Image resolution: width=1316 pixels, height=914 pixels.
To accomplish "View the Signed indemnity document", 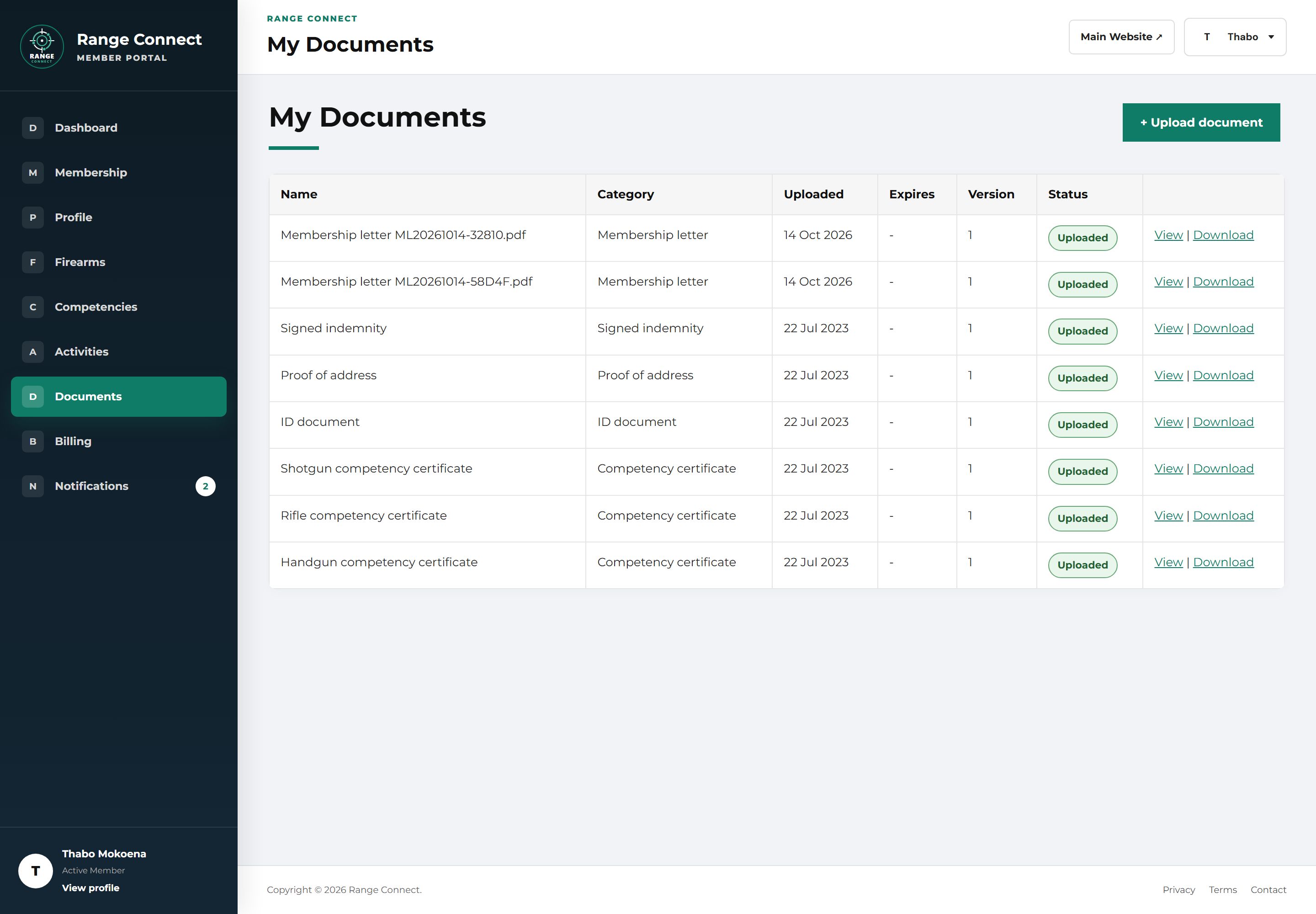I will (1168, 328).
